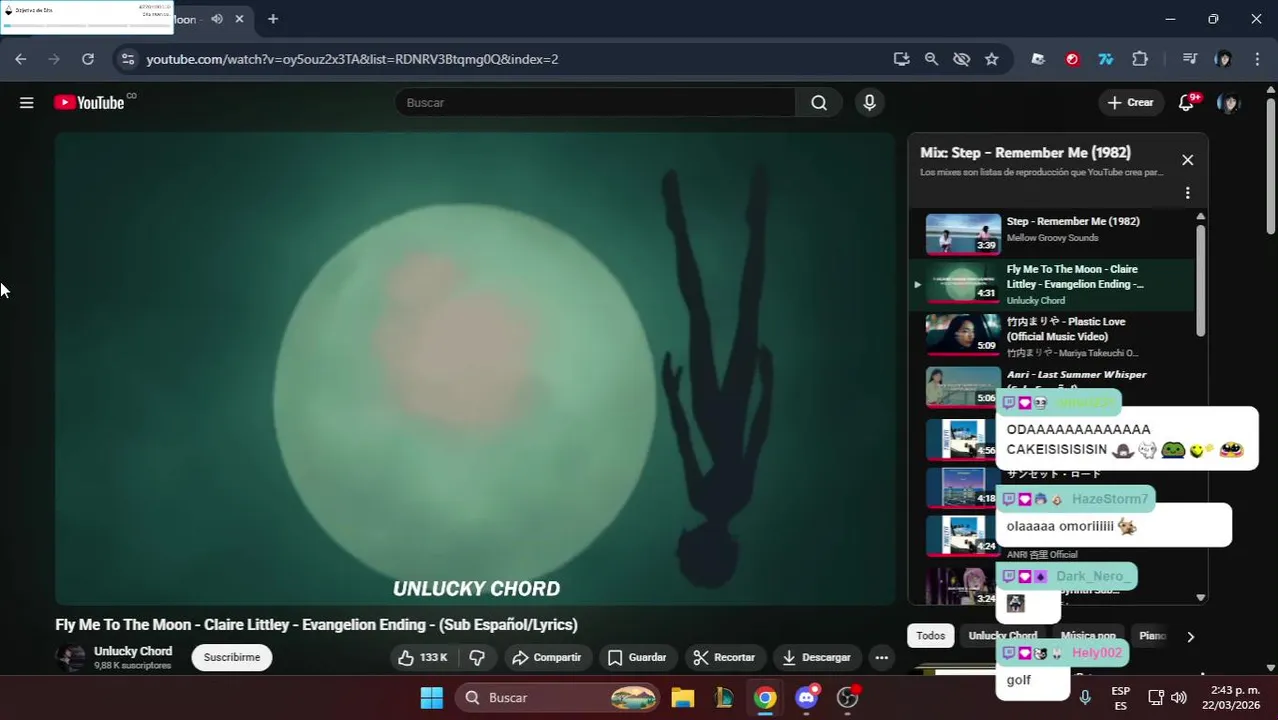Image resolution: width=1278 pixels, height=720 pixels.
Task: Click the magnifier search button beside Buscar
Action: click(x=819, y=102)
